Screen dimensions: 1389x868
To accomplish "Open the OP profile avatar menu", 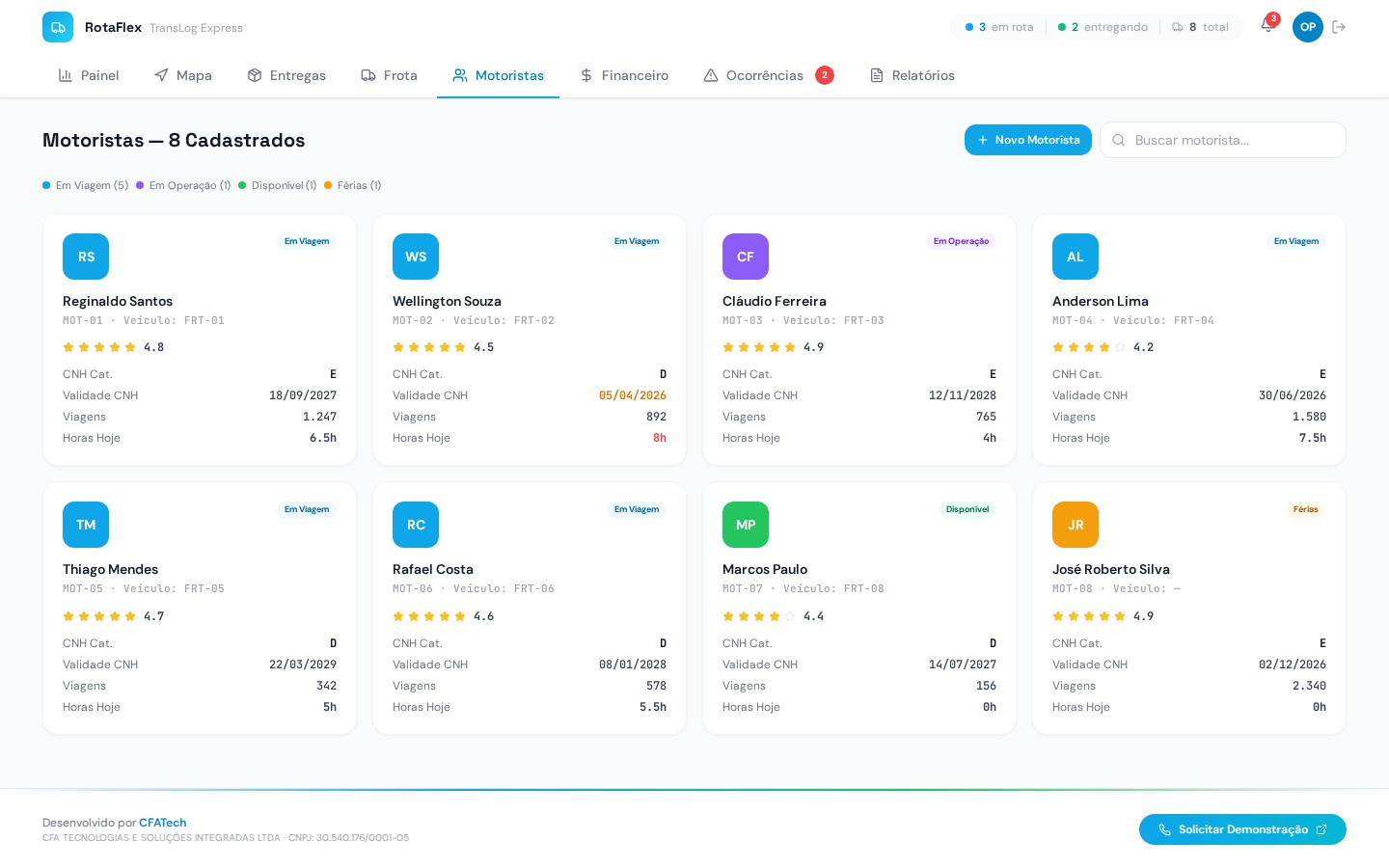I will click(1308, 27).
